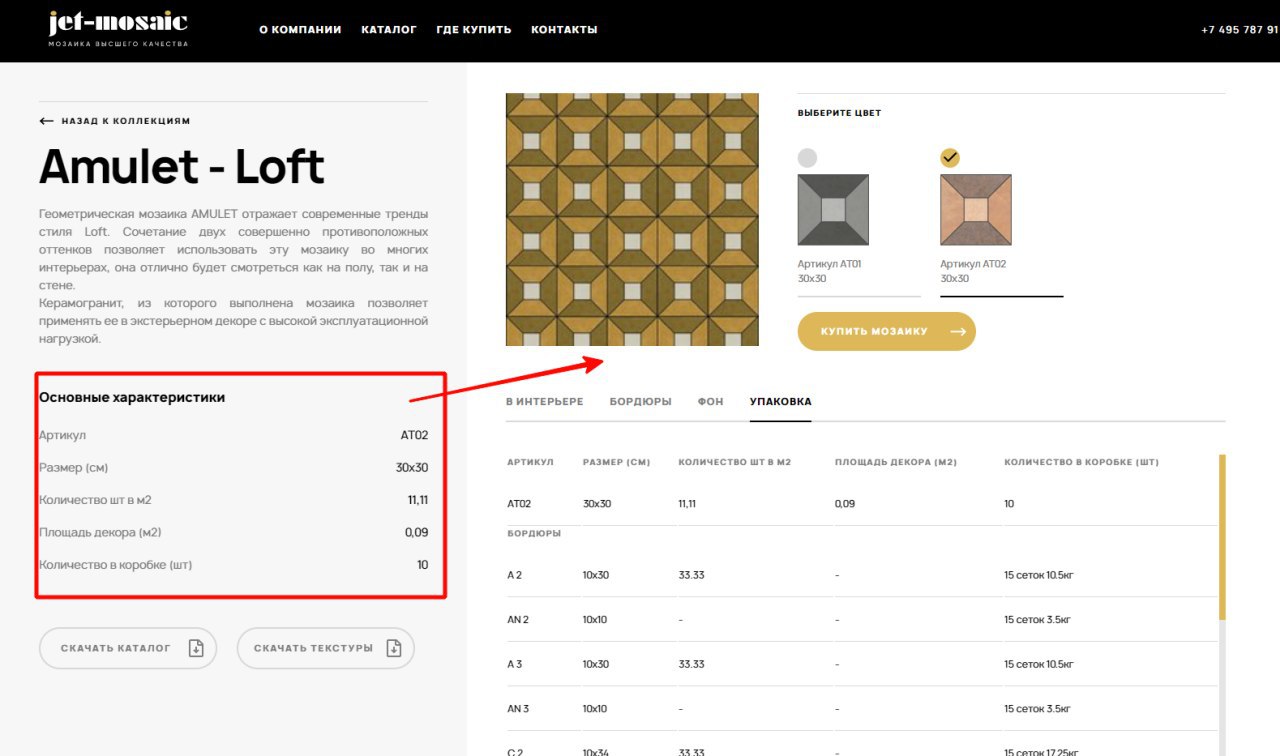Click Артикул AT02 label text
This screenshot has height=756, width=1280.
click(x=973, y=264)
